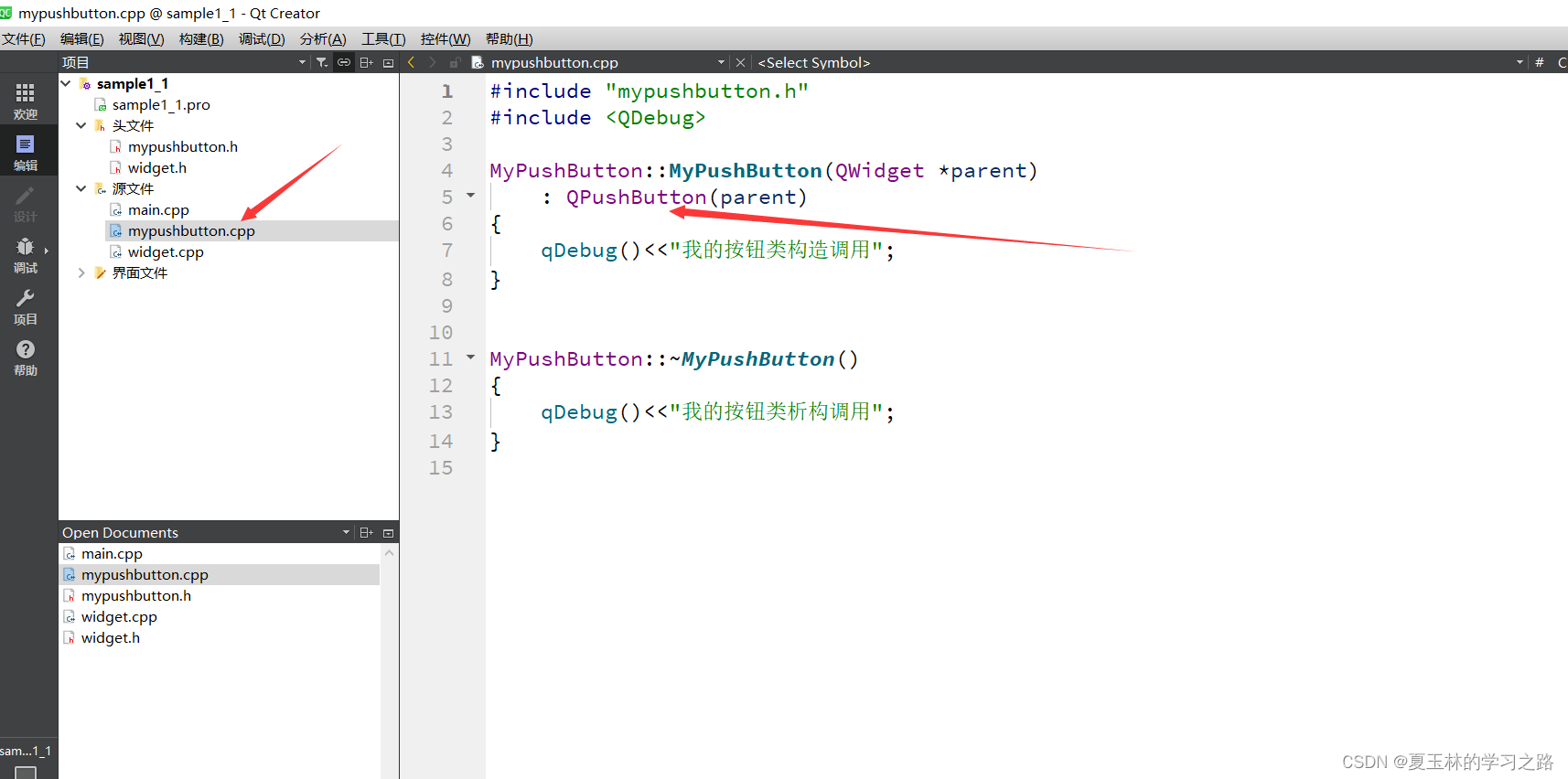Click the QPushButton(parent) initializer text
This screenshot has height=779, width=1568.
686,197
